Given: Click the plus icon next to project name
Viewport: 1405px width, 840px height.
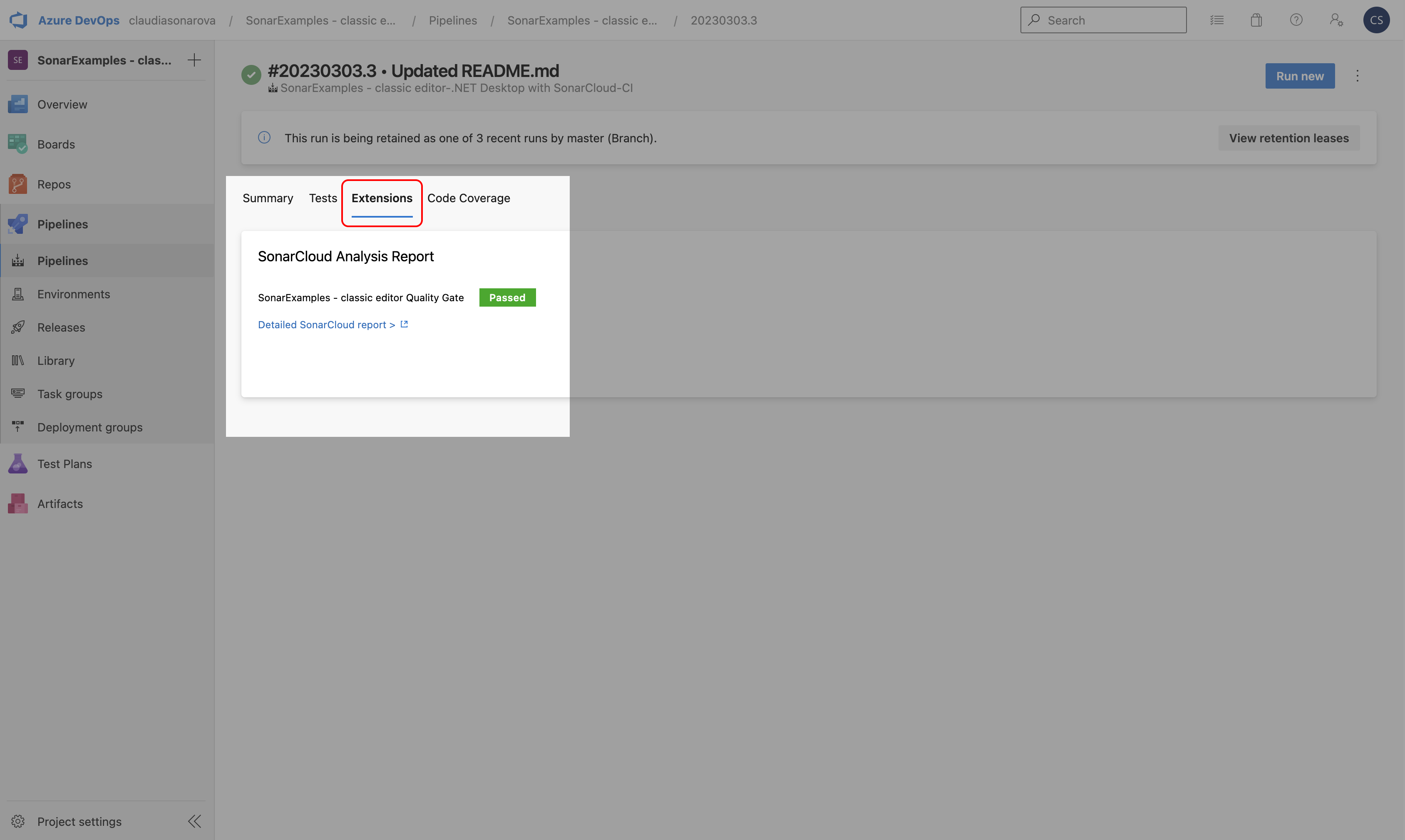Looking at the screenshot, I should [194, 60].
